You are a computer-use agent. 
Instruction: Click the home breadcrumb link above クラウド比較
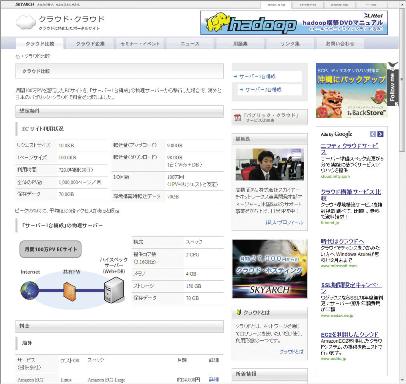pos(17,56)
